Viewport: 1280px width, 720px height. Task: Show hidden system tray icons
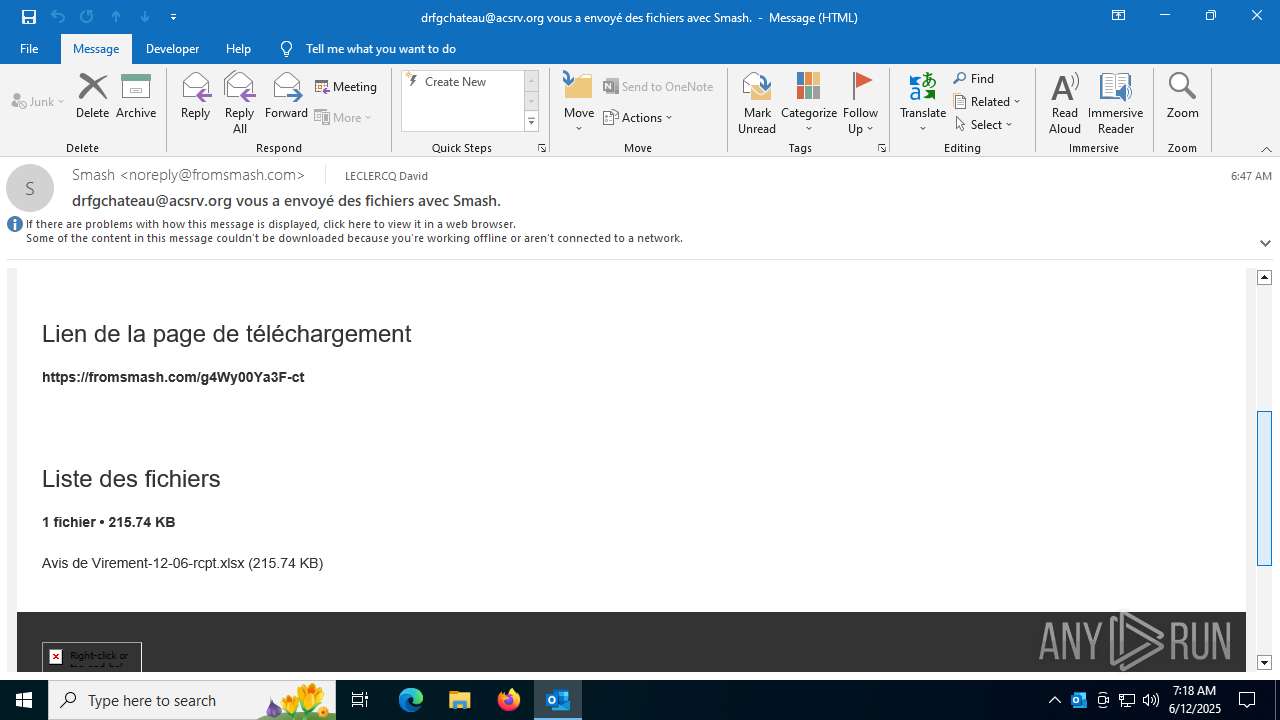pyautogui.click(x=1054, y=700)
